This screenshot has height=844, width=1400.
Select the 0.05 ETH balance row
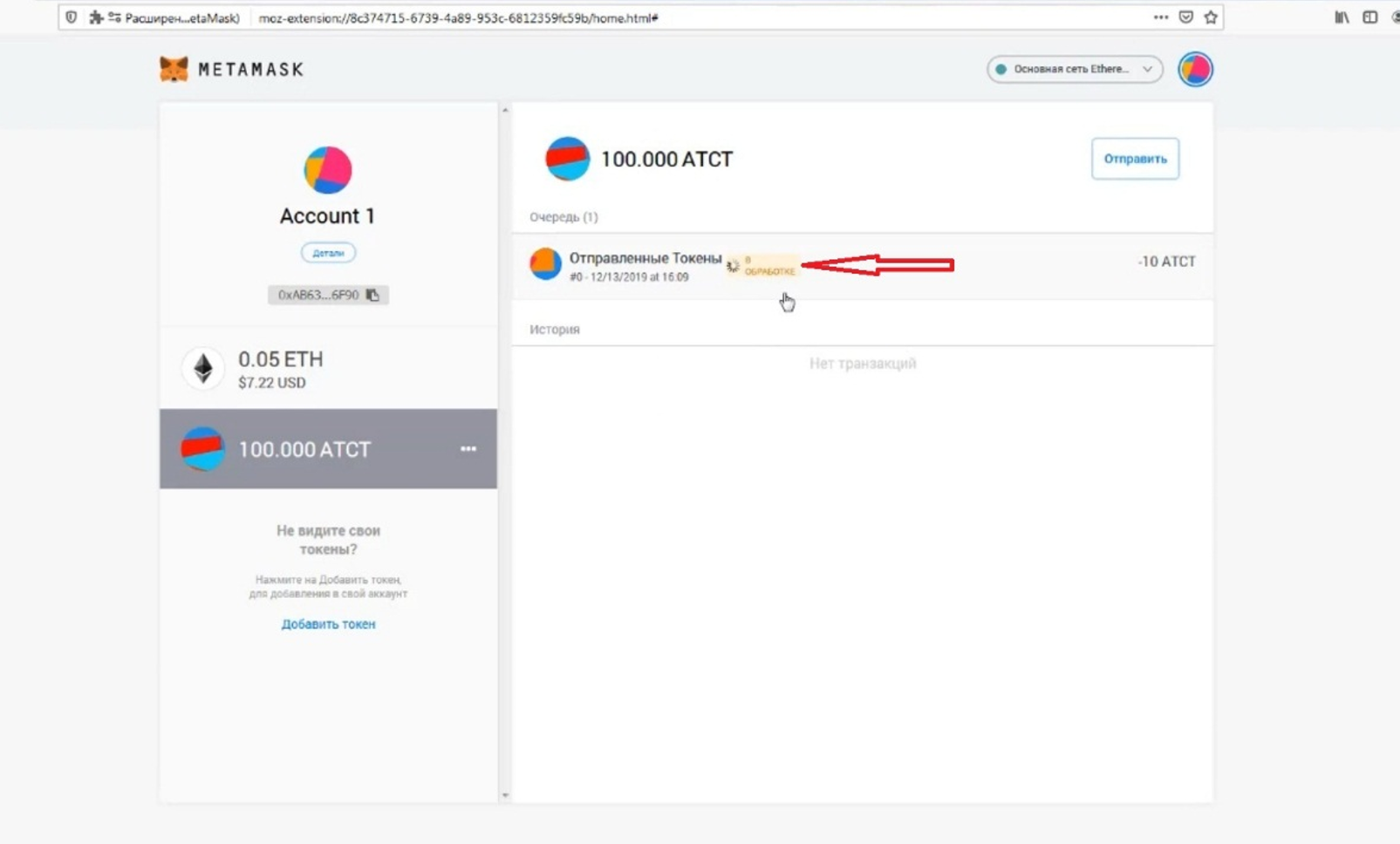tap(328, 369)
